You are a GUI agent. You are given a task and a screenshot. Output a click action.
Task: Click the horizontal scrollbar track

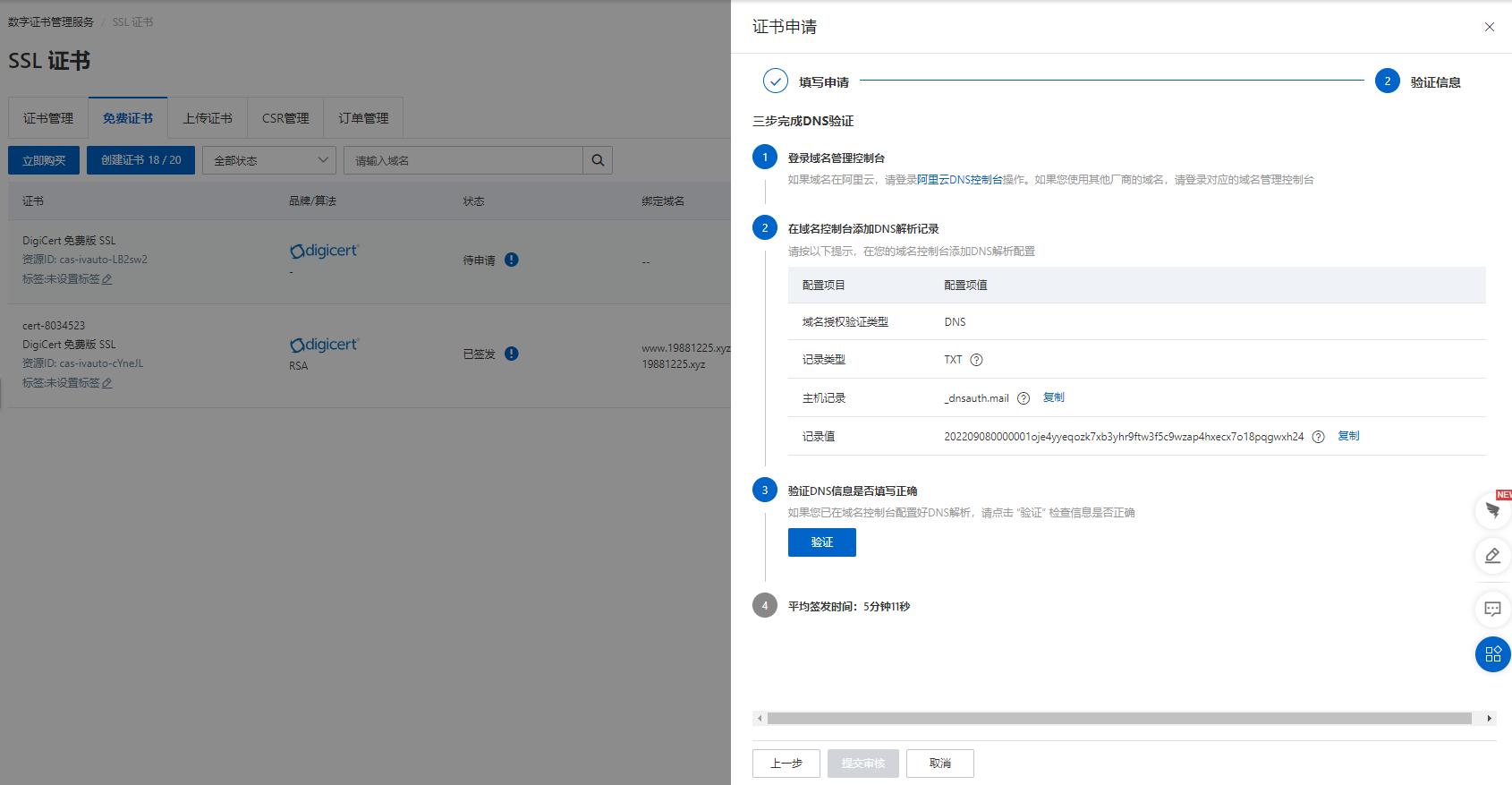click(x=1119, y=718)
